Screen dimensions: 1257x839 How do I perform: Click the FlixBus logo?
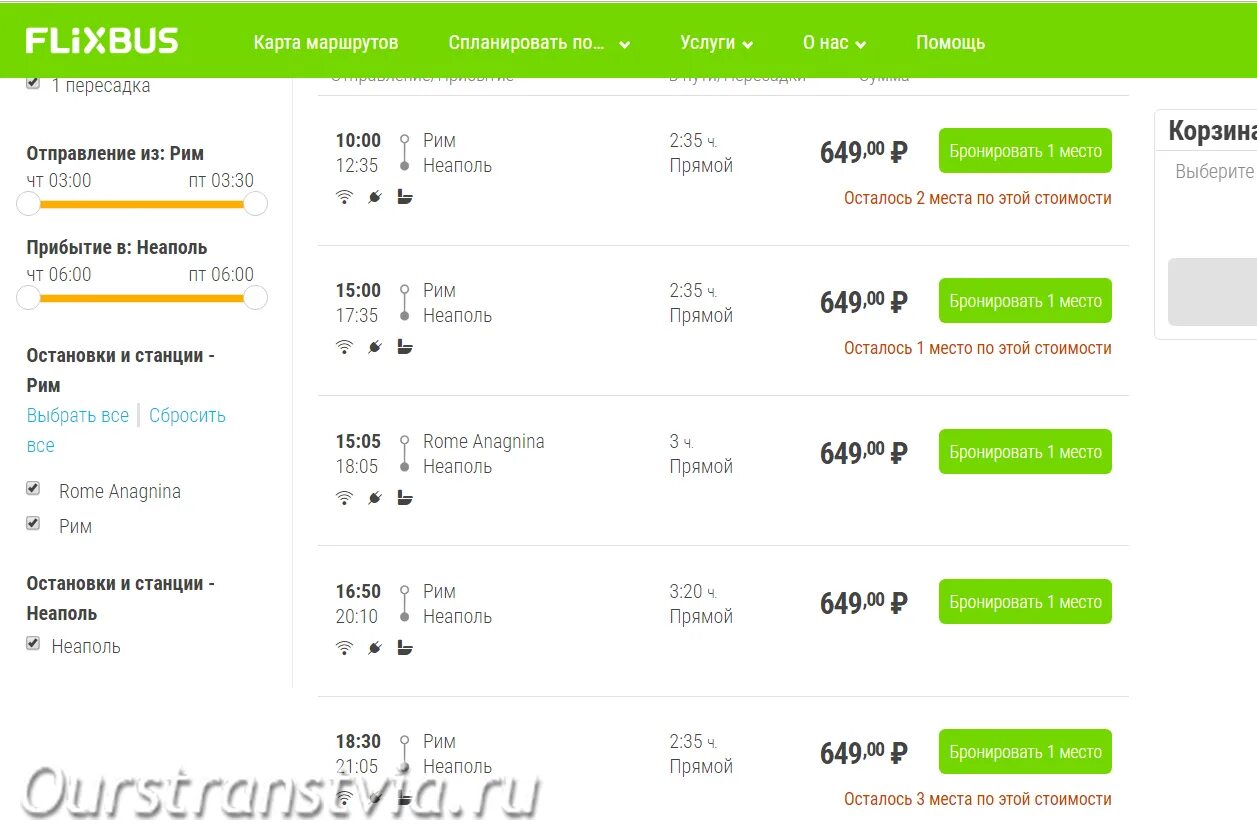click(102, 41)
